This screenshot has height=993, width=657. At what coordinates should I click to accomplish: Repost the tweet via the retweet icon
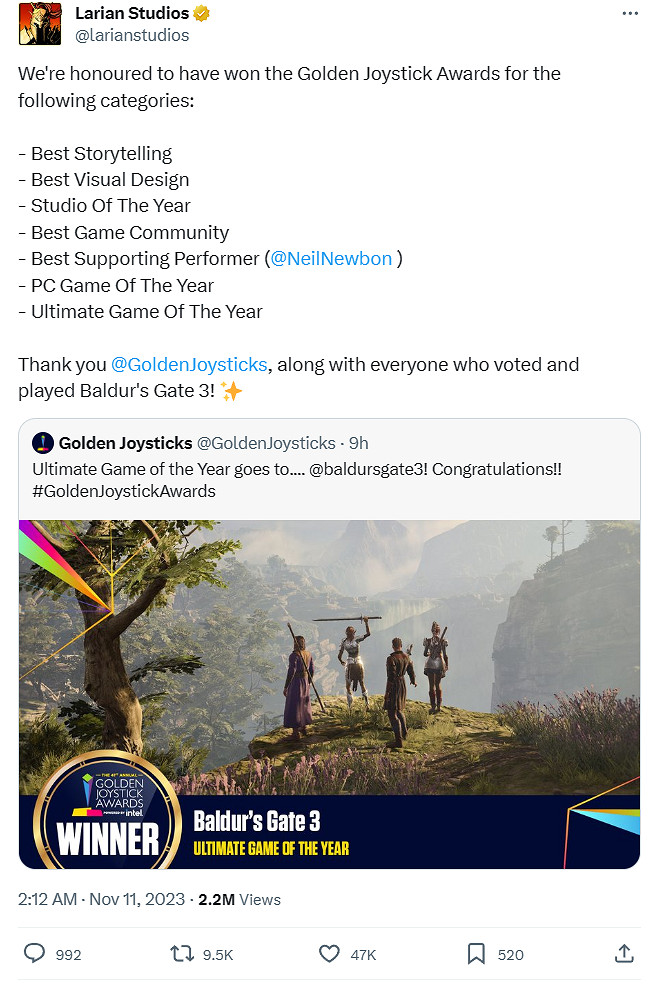182,953
